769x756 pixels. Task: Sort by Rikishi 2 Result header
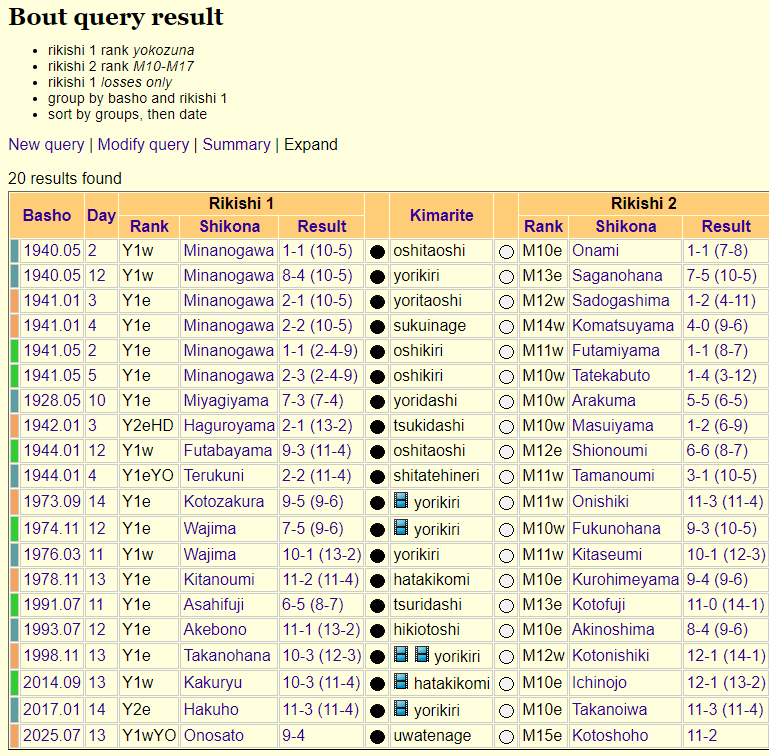726,226
